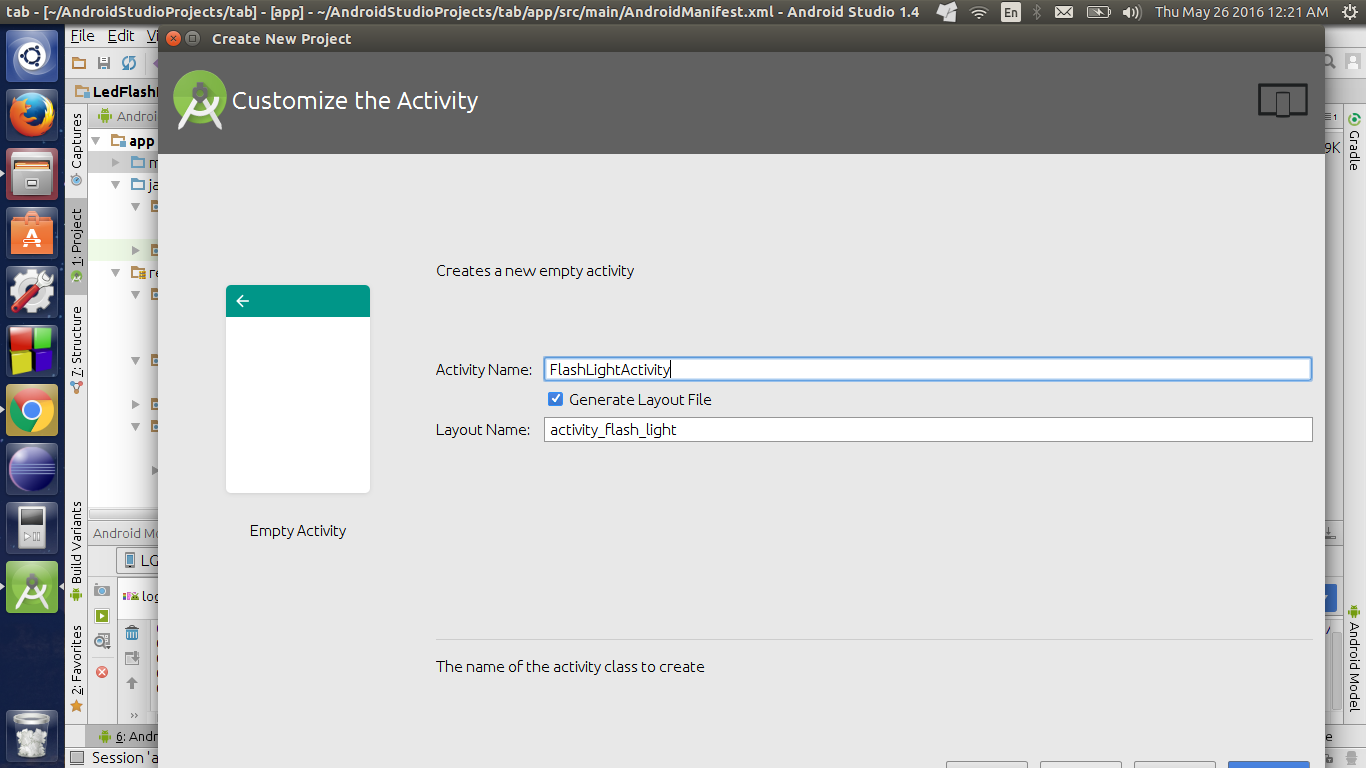The width and height of the screenshot is (1366, 768).
Task: Expand the manifests folder under app
Action: tap(116, 162)
